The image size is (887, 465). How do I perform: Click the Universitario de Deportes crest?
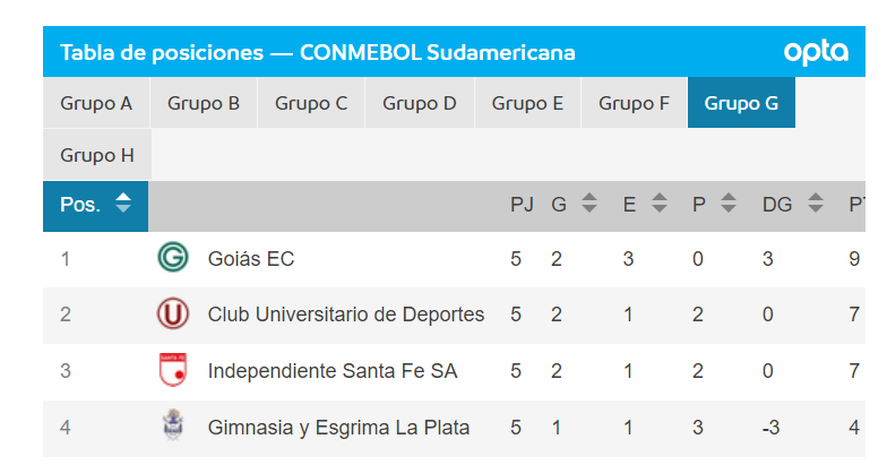(172, 315)
